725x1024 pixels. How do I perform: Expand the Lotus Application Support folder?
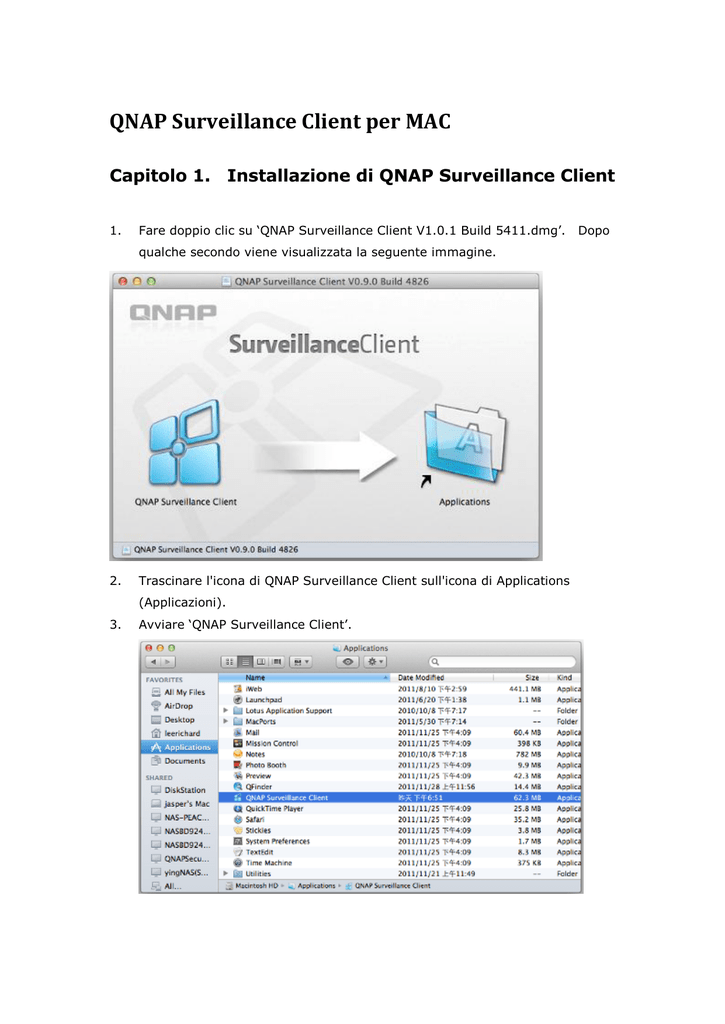click(x=225, y=711)
